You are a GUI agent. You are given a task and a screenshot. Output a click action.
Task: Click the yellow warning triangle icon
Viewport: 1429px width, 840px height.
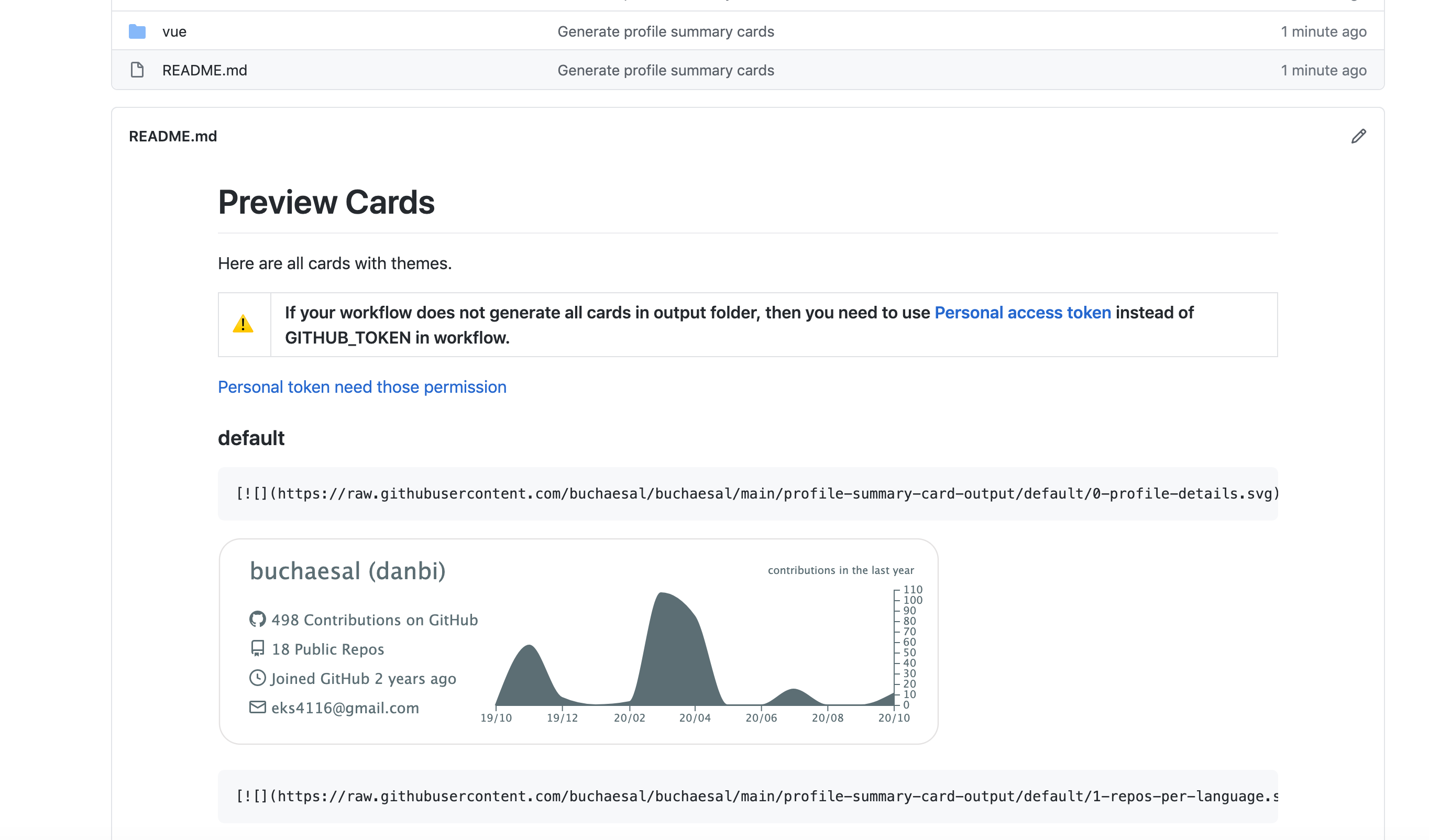tap(243, 324)
